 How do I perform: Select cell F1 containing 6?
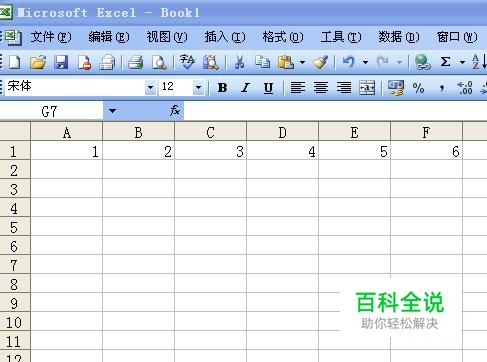(x=427, y=151)
